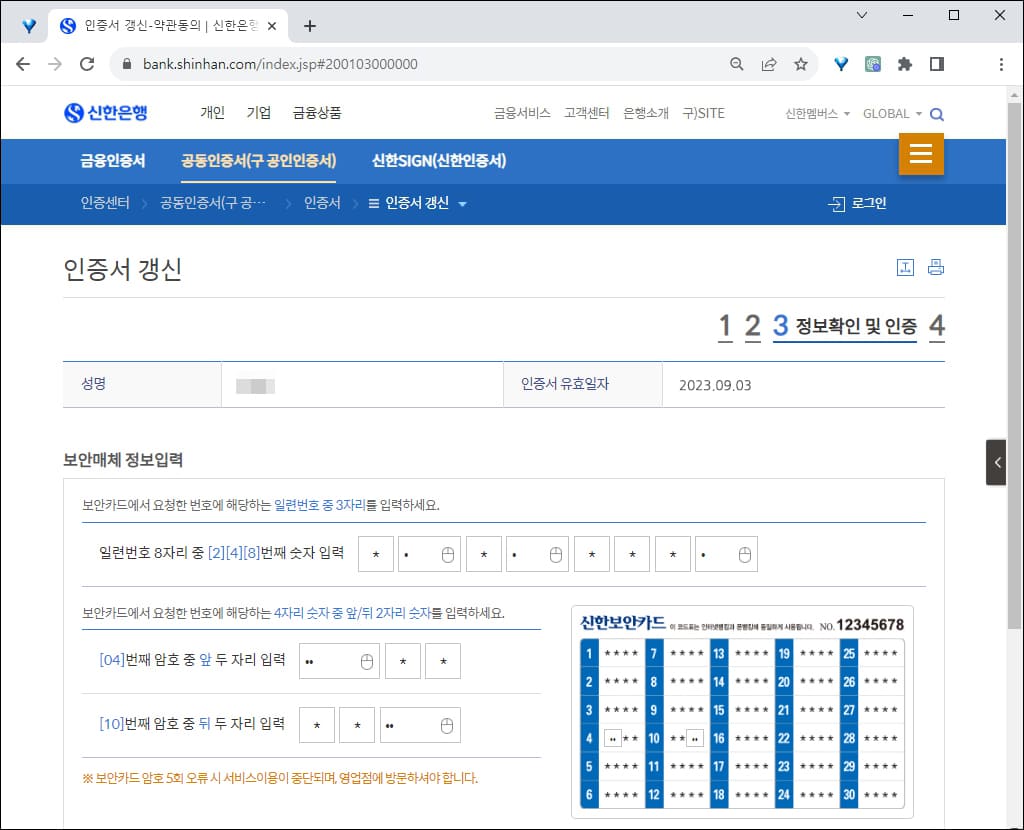
Task: Click the text size adjustment icon
Action: coord(906,267)
